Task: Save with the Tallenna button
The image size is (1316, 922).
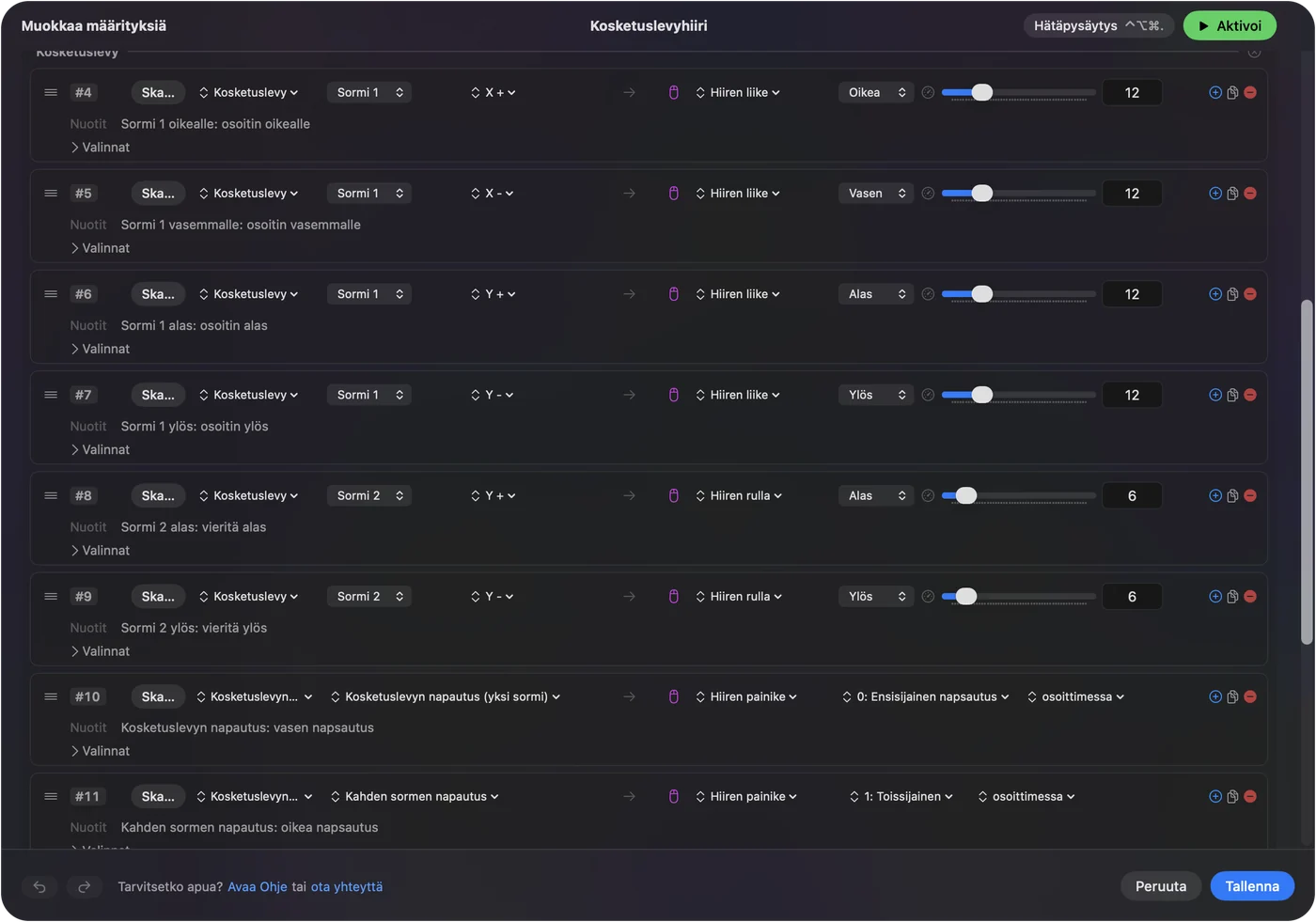Action: [x=1252, y=886]
